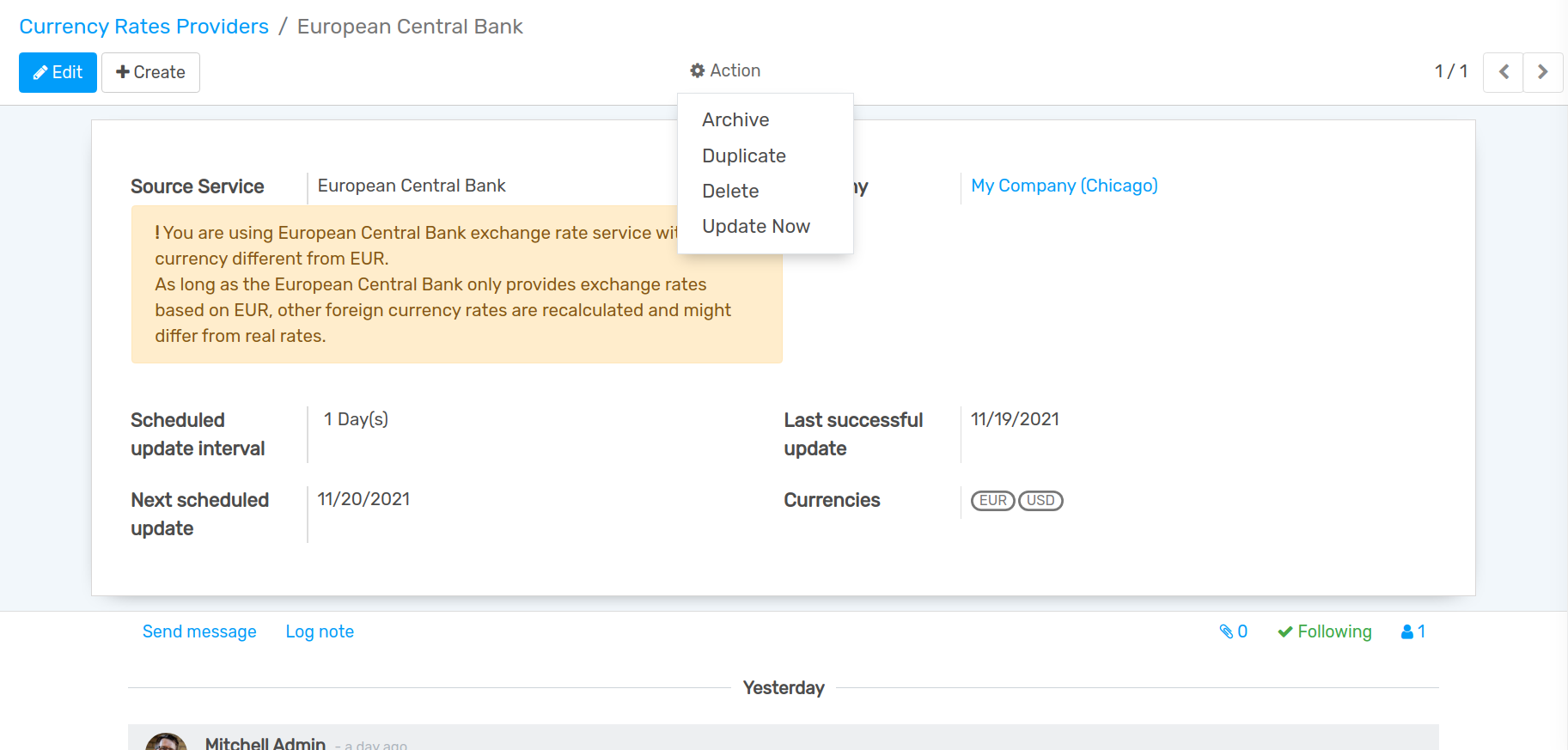Open the My Company (Chicago) link
The height and width of the screenshot is (750, 1568).
click(x=1064, y=186)
